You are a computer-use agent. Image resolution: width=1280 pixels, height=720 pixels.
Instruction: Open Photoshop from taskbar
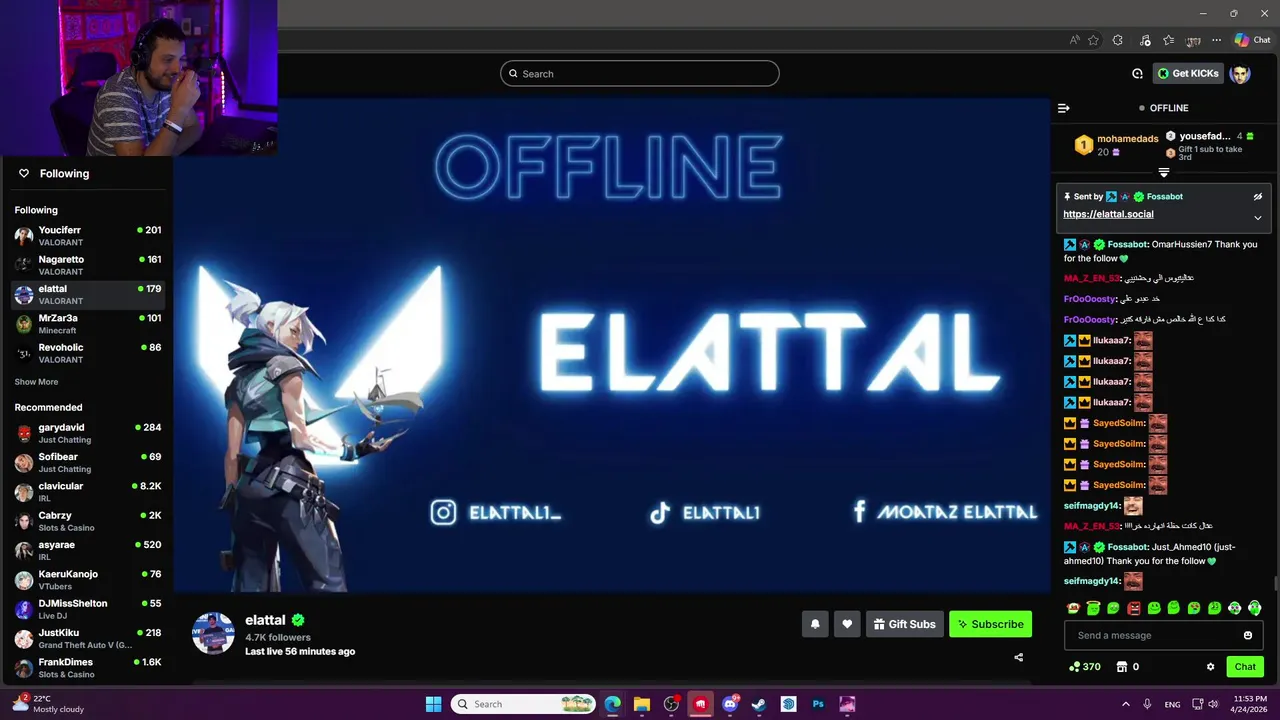pos(818,704)
